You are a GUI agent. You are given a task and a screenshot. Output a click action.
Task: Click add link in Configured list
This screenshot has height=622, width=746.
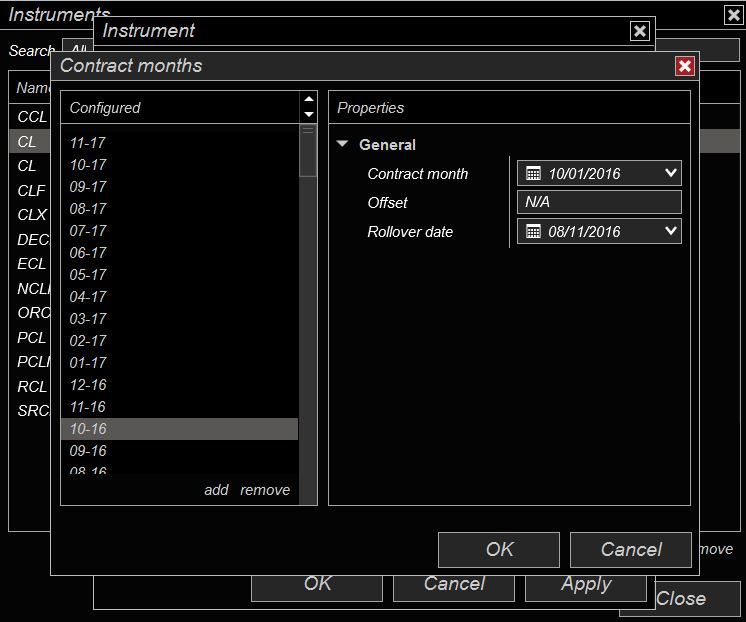216,490
